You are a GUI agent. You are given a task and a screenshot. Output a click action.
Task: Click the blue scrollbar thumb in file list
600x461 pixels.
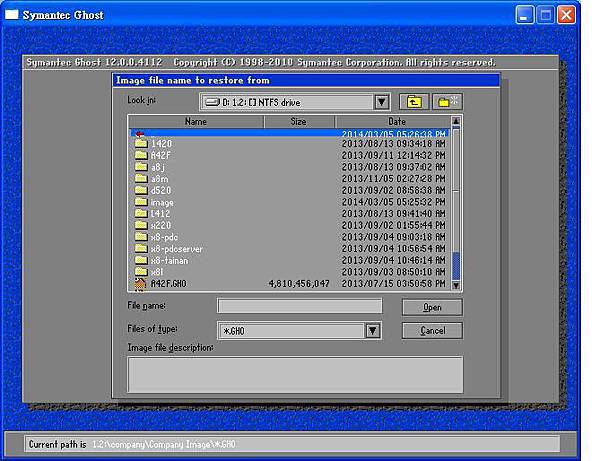pos(456,266)
